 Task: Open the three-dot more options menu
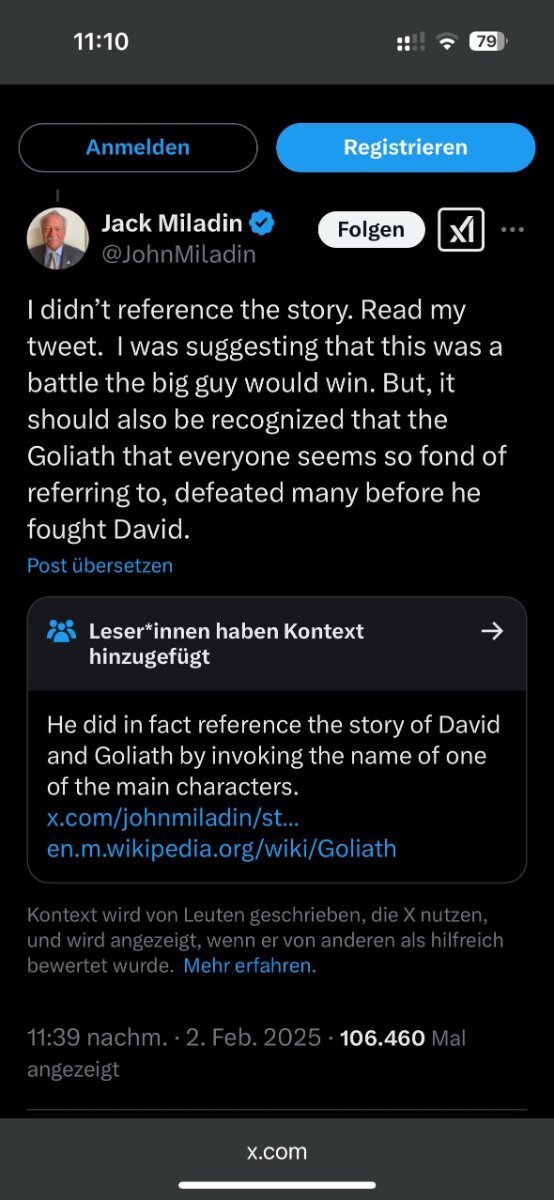coord(512,230)
